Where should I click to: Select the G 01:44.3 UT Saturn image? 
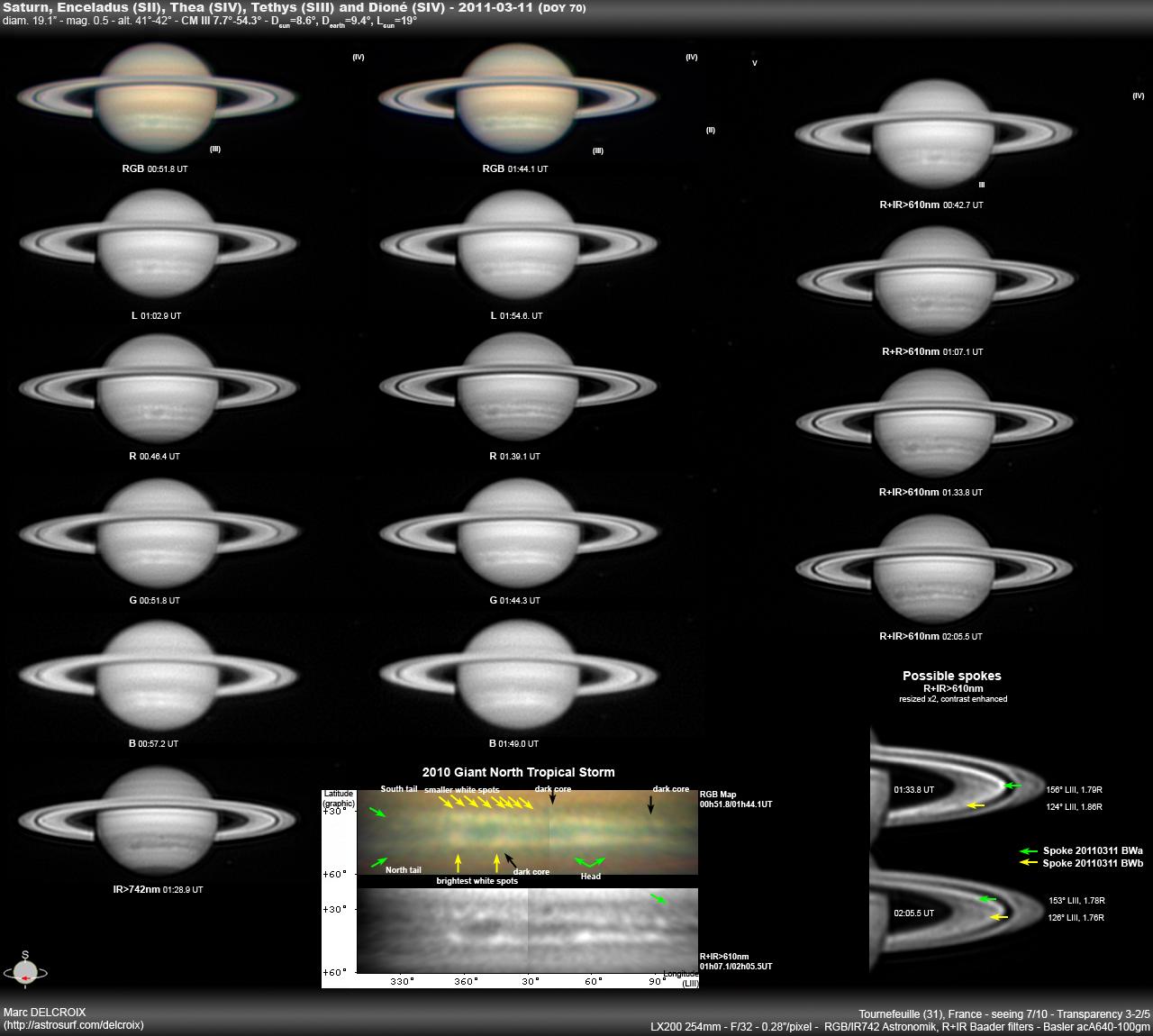[x=518, y=532]
